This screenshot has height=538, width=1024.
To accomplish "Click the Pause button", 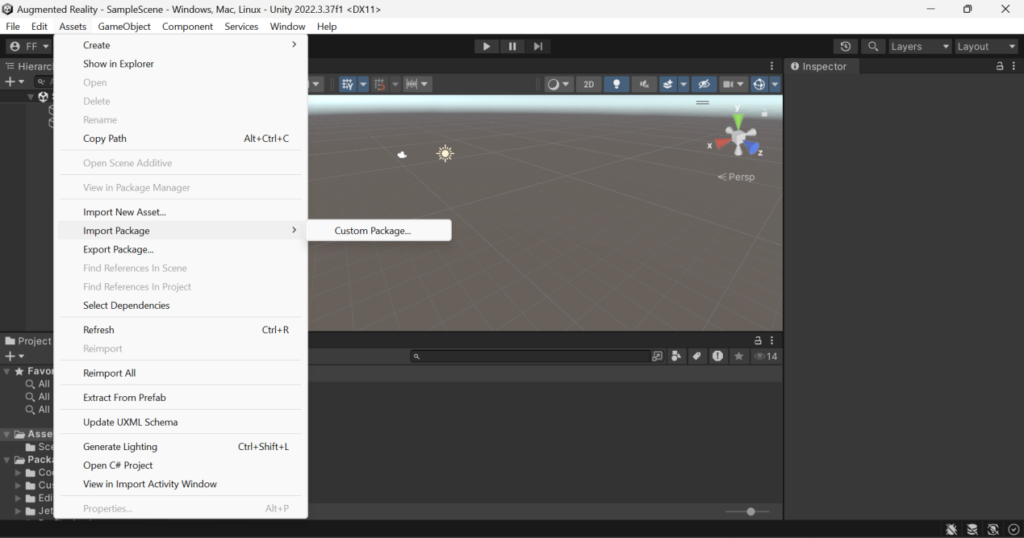I will click(x=512, y=46).
